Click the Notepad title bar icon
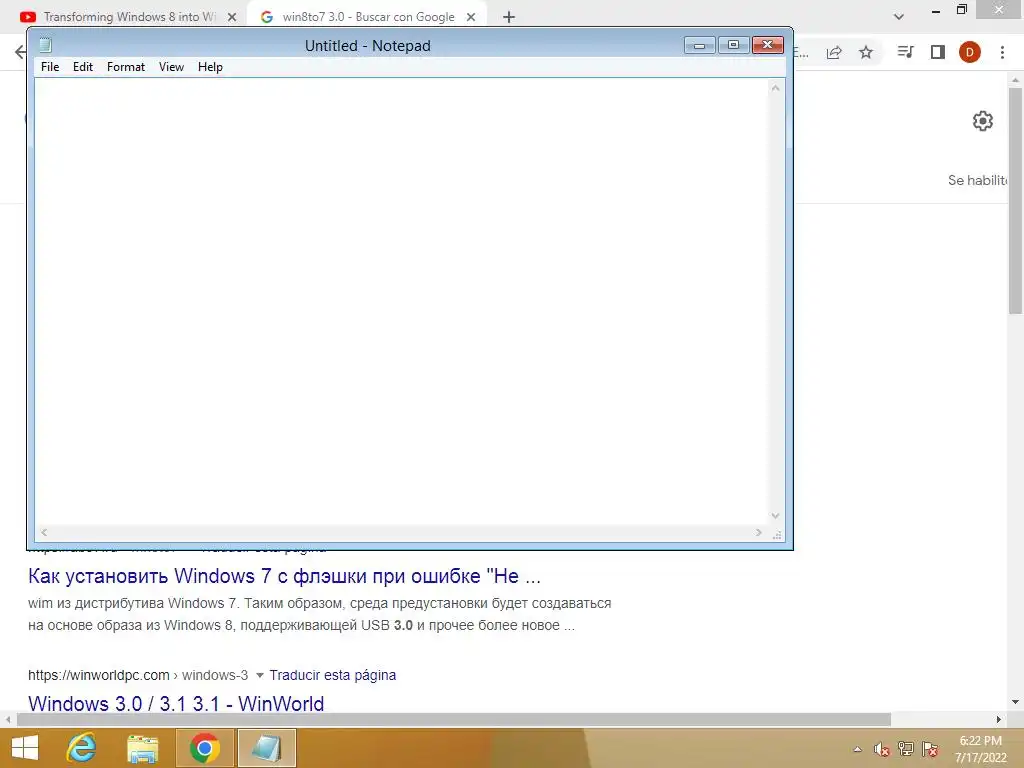Screen dimensions: 1024x768 tap(45, 45)
